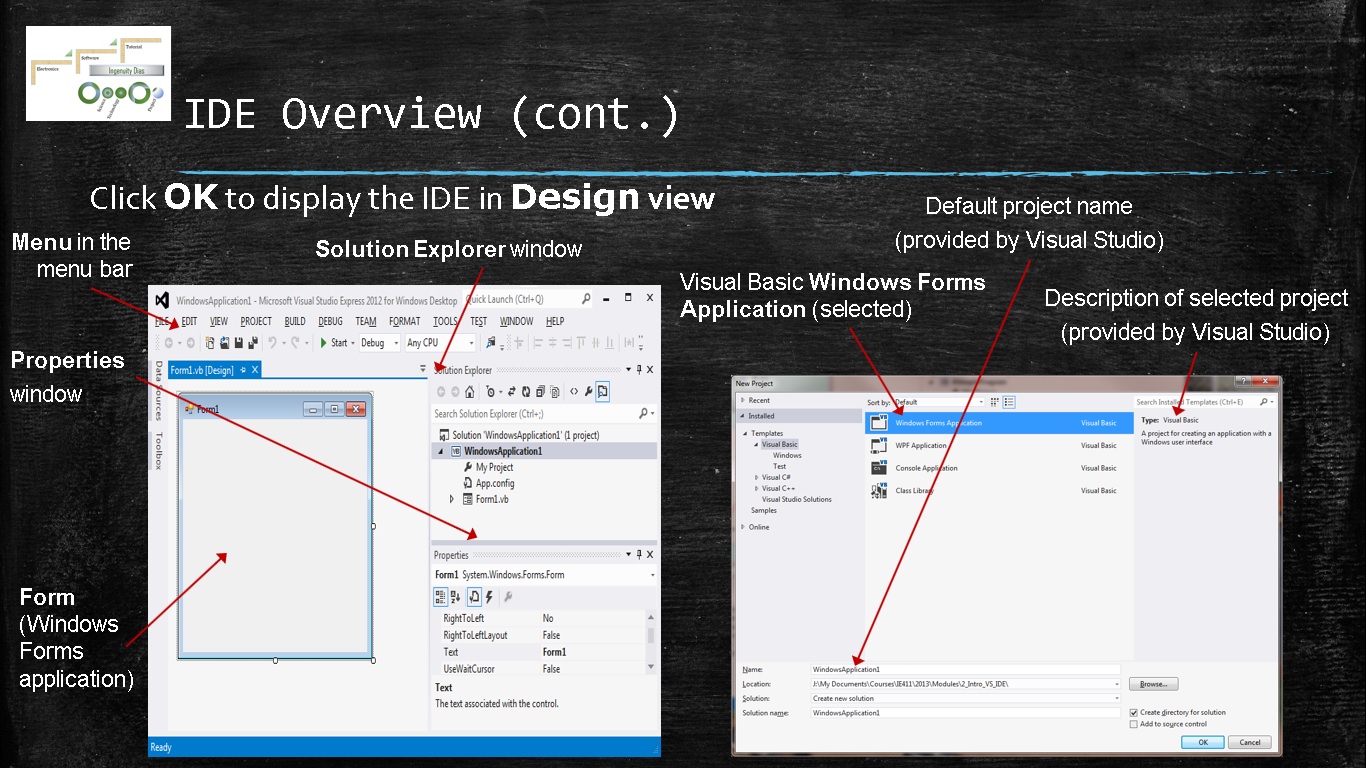Open the FORMAT menu

405,321
